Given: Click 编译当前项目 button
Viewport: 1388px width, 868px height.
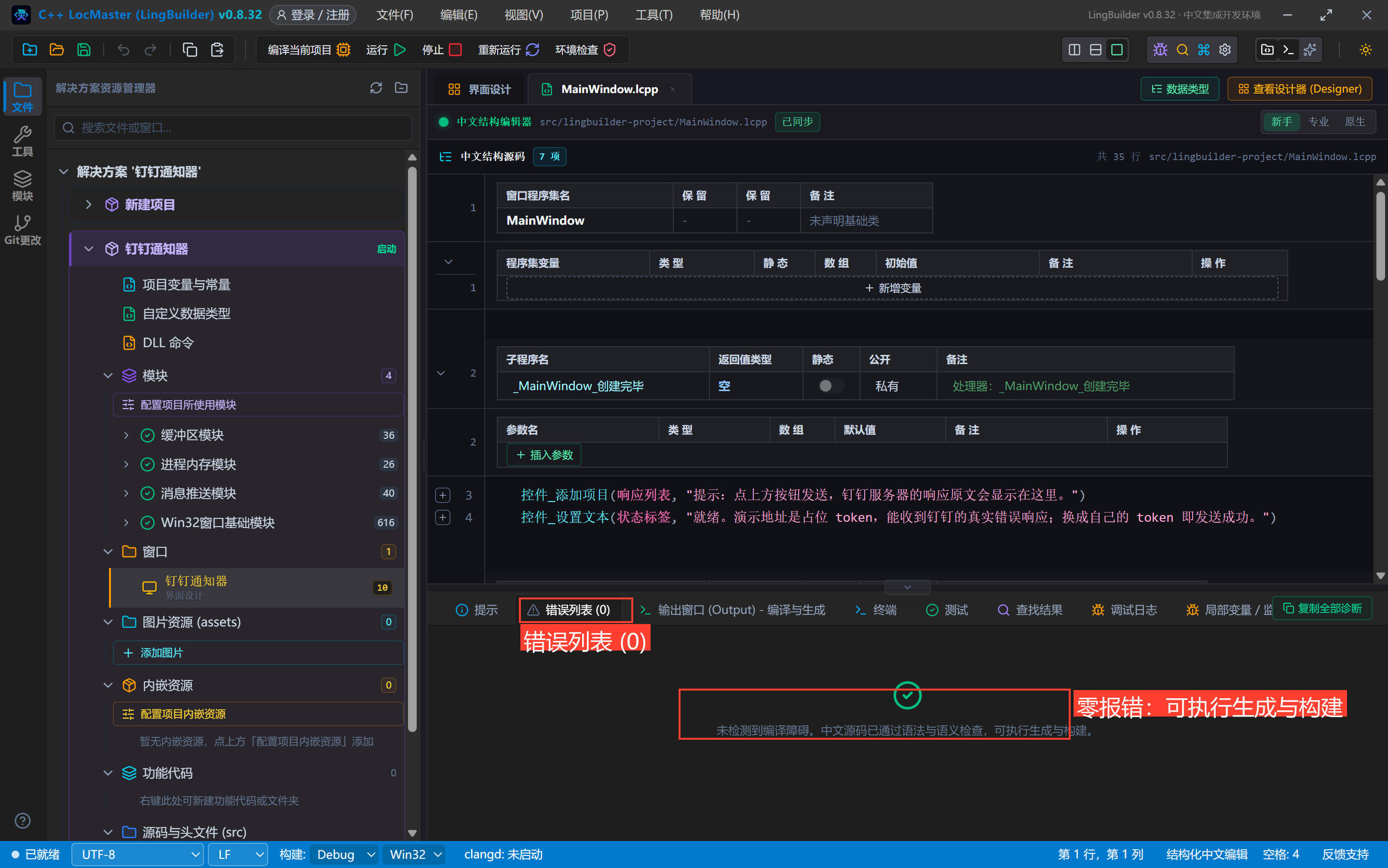Looking at the screenshot, I should pyautogui.click(x=309, y=50).
